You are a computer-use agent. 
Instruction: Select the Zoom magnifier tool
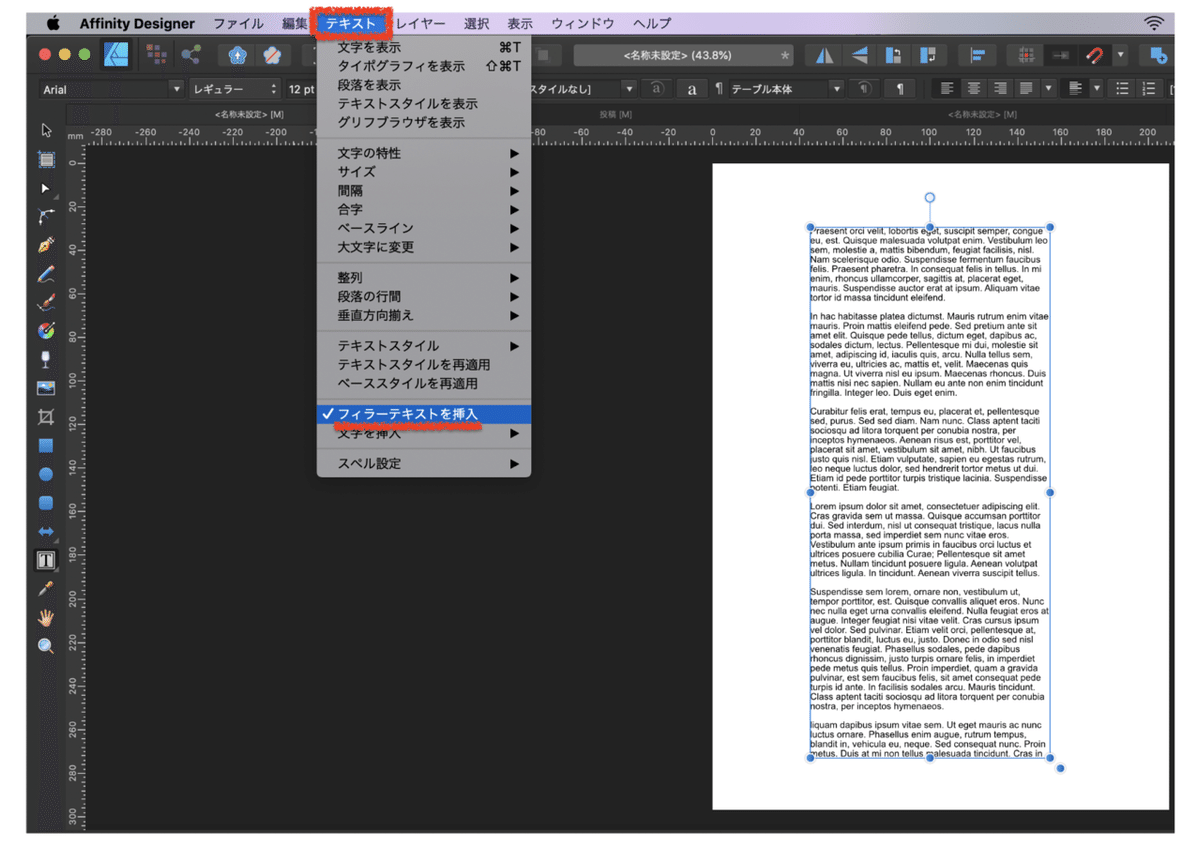point(46,647)
